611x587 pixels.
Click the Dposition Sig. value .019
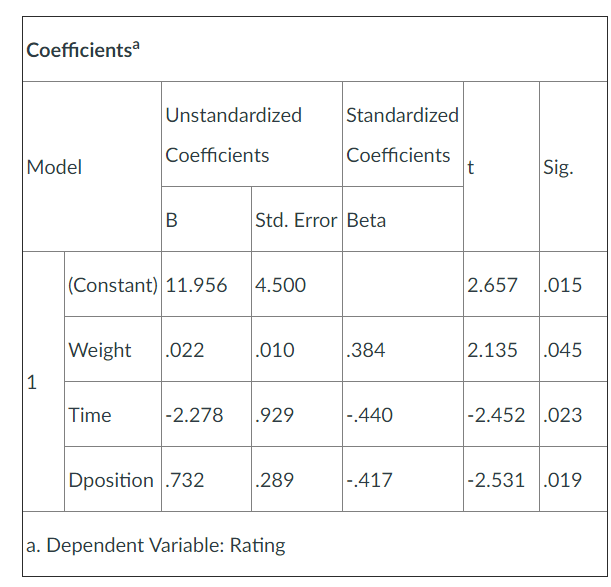click(563, 480)
